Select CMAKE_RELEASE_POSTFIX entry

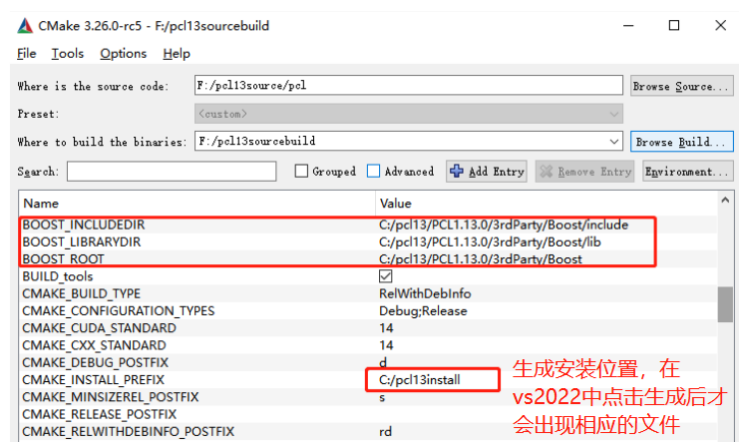[99, 414]
